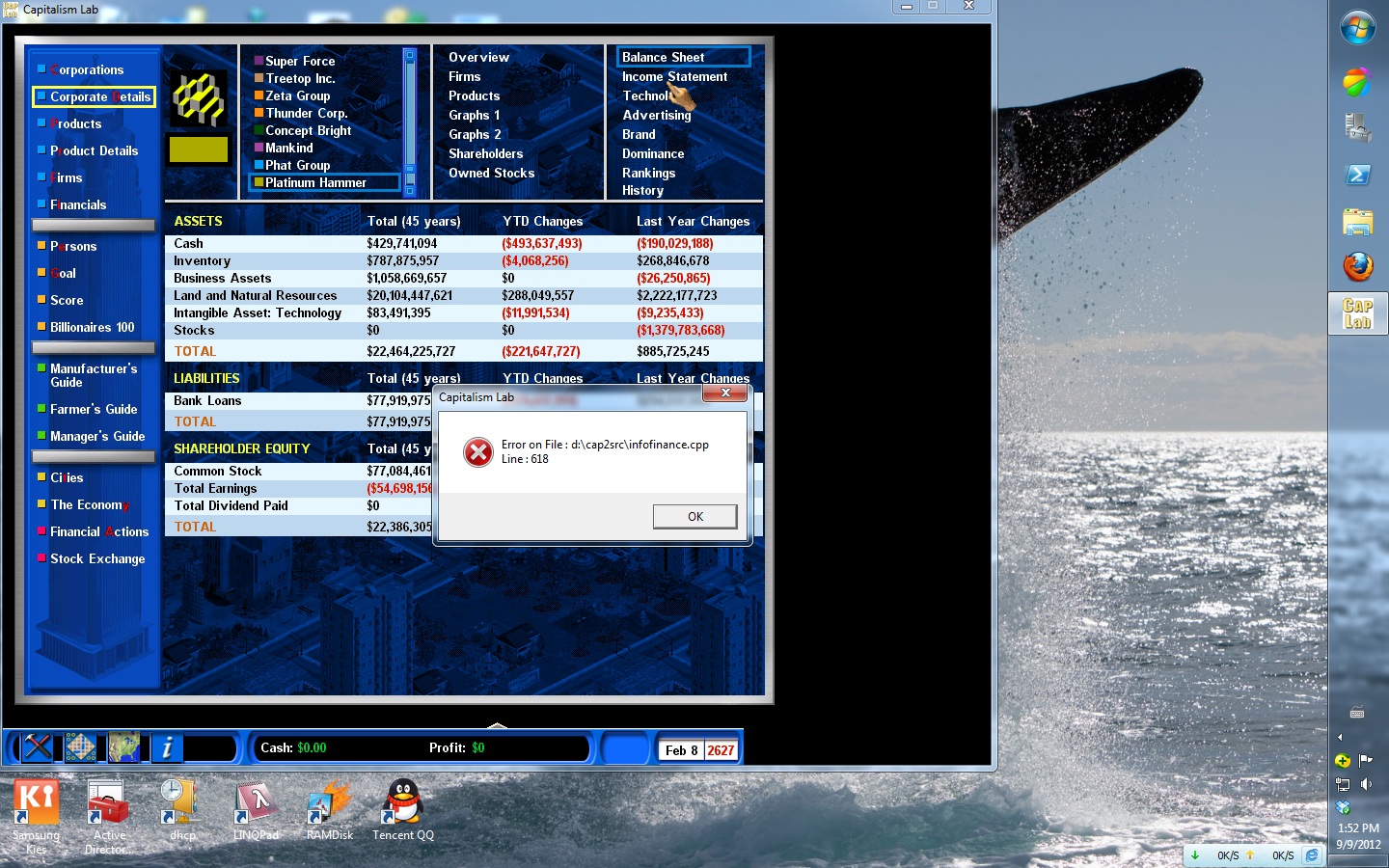Click the network speed monitor IE icon
1389x868 pixels.
[1312, 855]
